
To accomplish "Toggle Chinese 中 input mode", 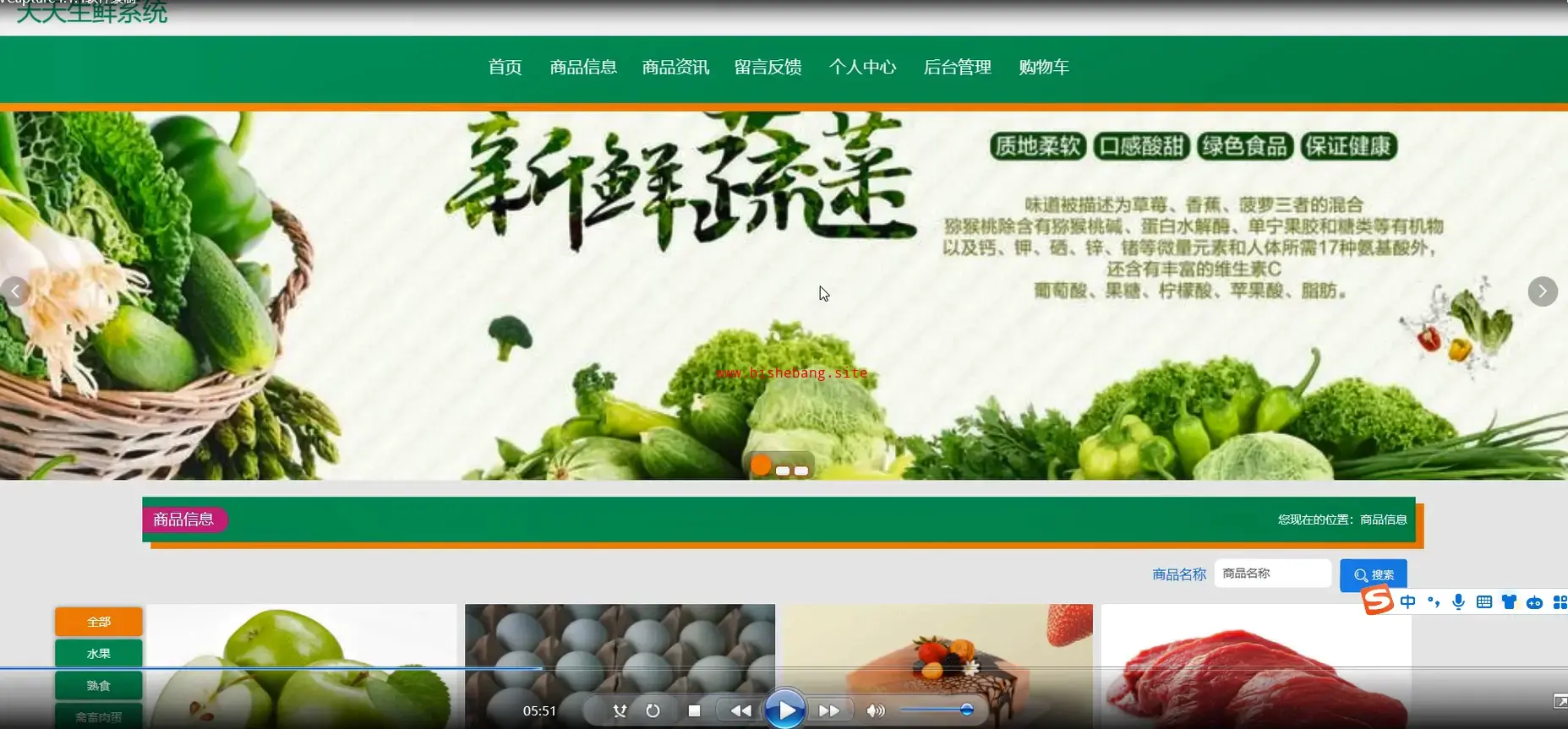I will click(x=1407, y=602).
